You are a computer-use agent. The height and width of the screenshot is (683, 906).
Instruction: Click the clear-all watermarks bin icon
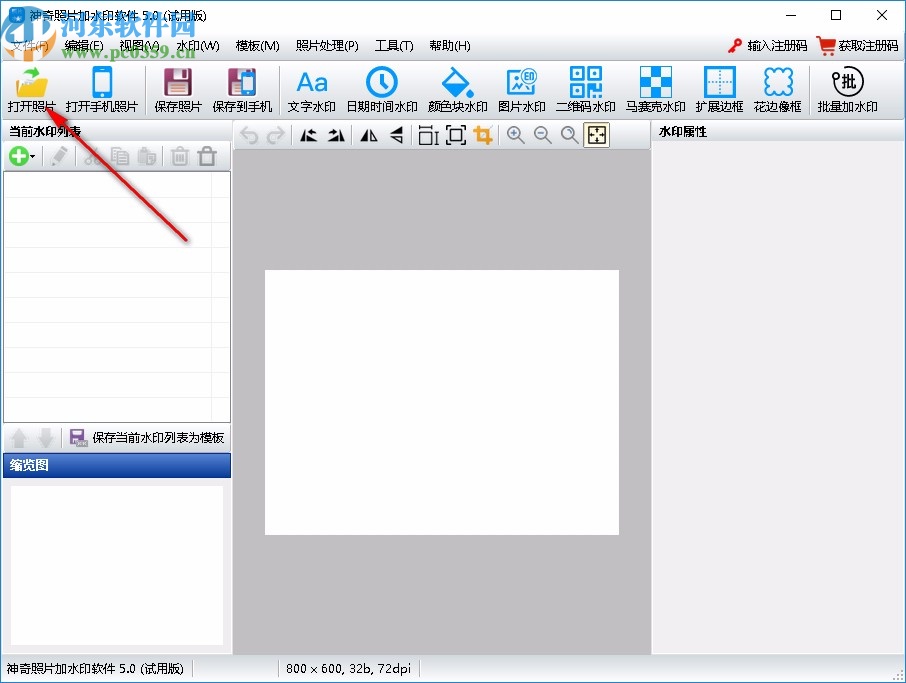point(207,156)
